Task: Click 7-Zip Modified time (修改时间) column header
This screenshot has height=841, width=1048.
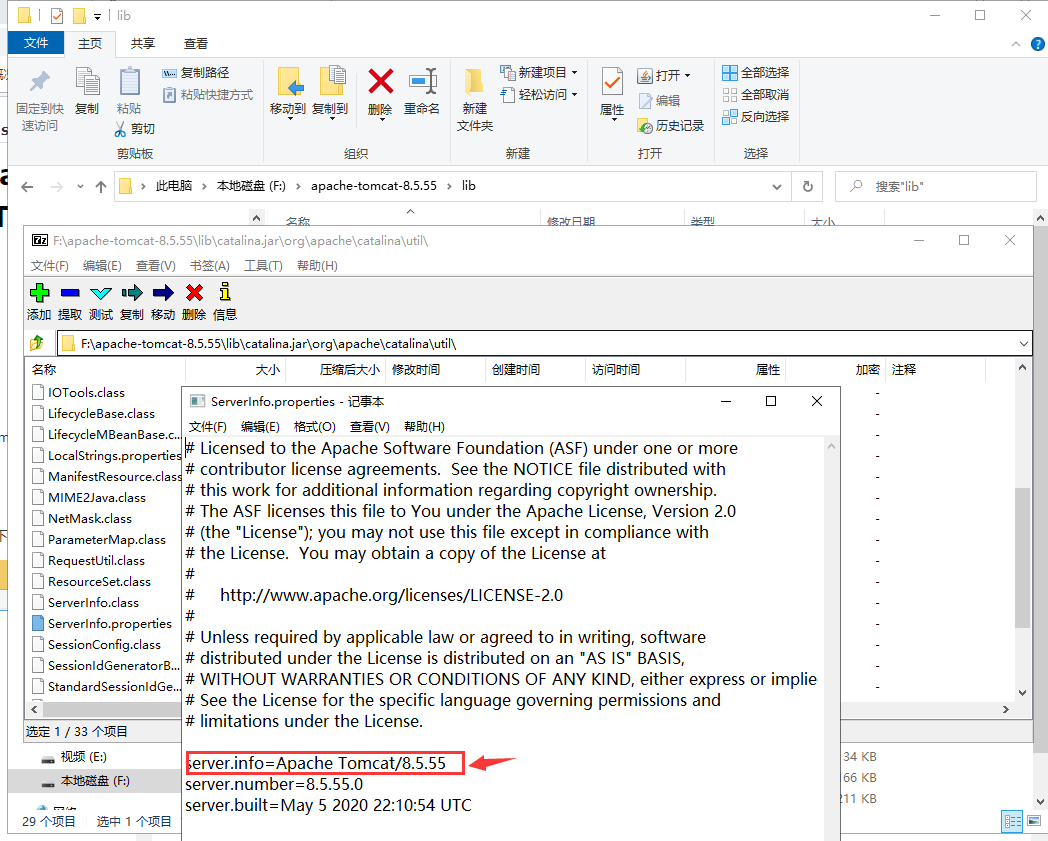Action: [x=436, y=370]
